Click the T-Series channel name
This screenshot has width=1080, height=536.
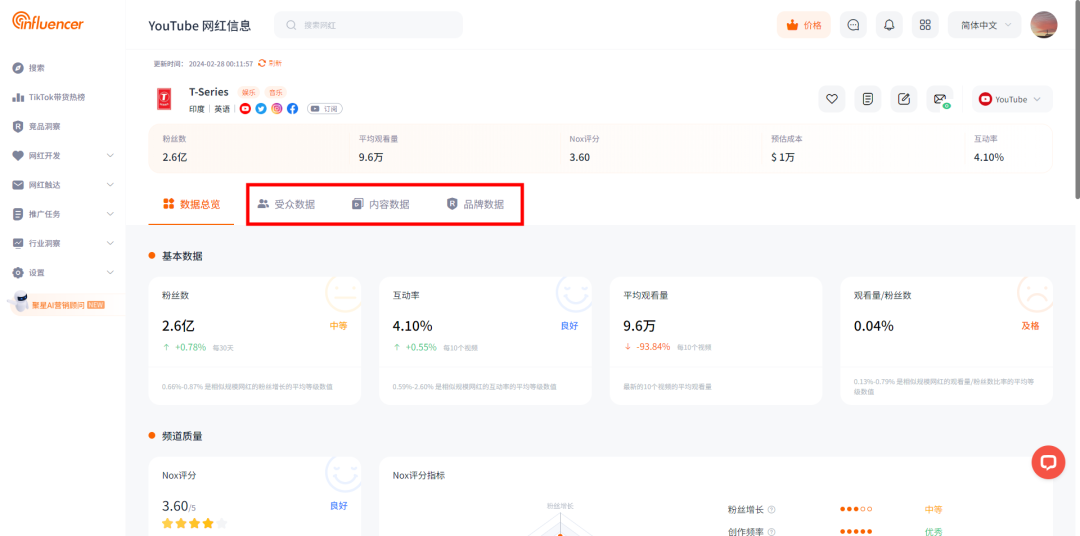[209, 92]
